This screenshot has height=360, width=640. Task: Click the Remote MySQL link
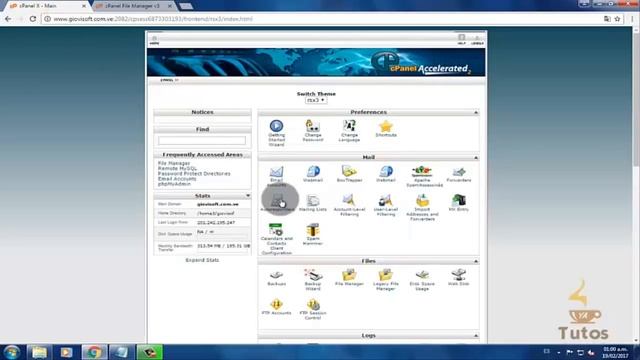(x=177, y=168)
